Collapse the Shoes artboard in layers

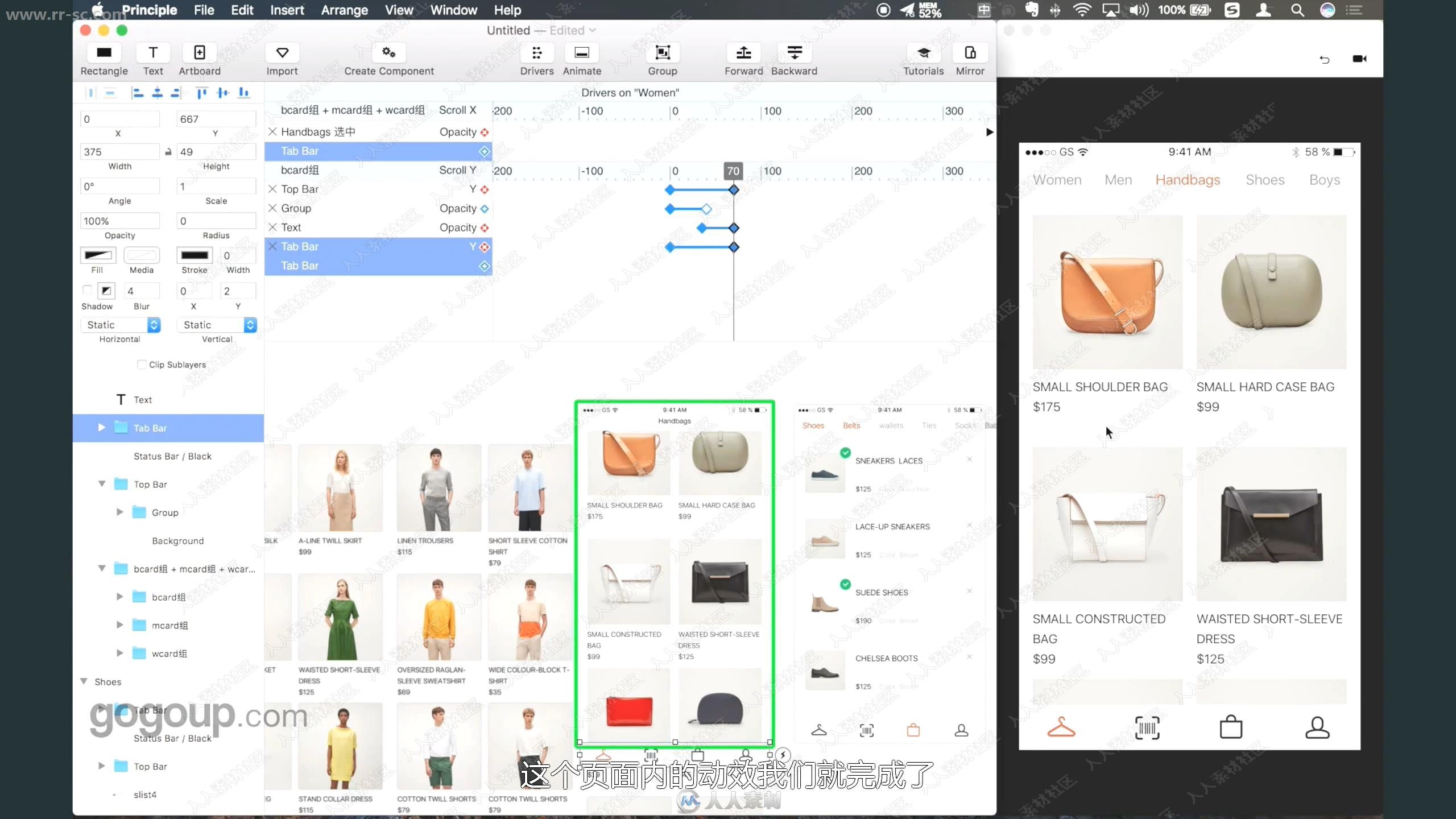click(84, 681)
